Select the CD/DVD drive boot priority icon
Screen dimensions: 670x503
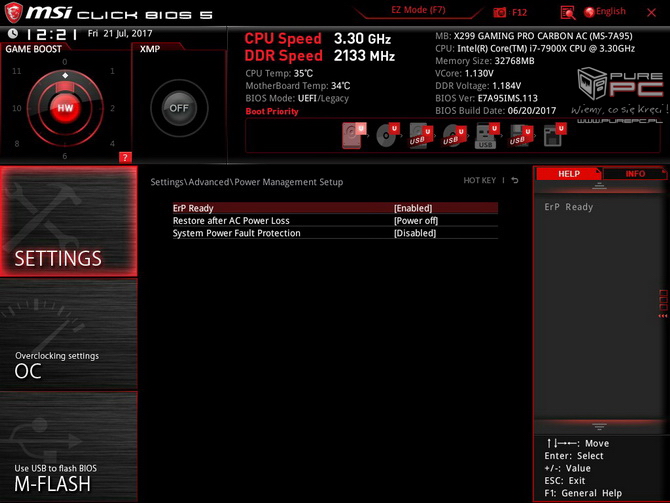[387, 135]
